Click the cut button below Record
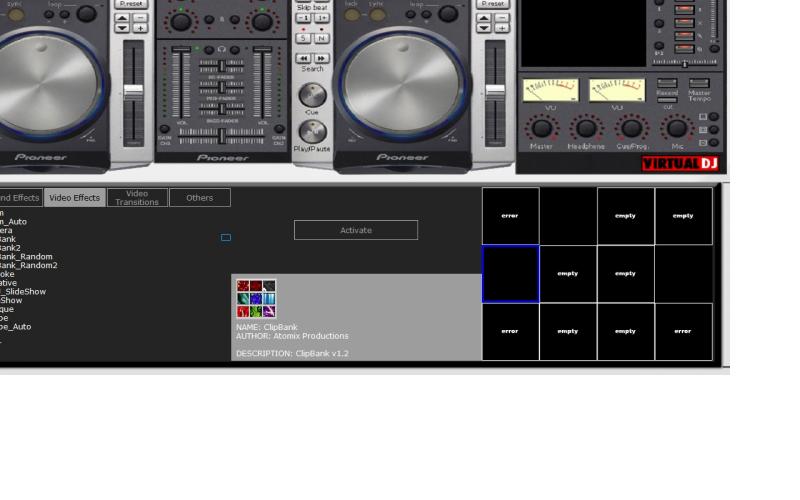Image resolution: width=800 pixels, height=500 pixels. tap(667, 101)
